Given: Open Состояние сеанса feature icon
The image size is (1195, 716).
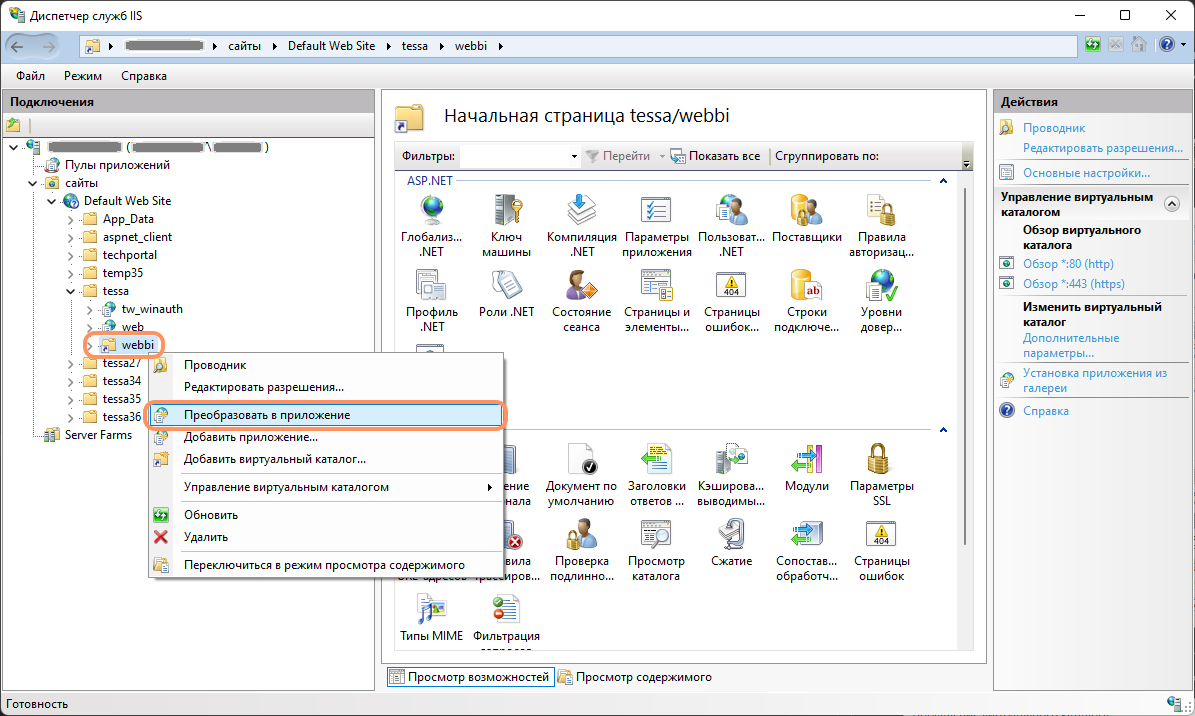Looking at the screenshot, I should click(x=581, y=289).
